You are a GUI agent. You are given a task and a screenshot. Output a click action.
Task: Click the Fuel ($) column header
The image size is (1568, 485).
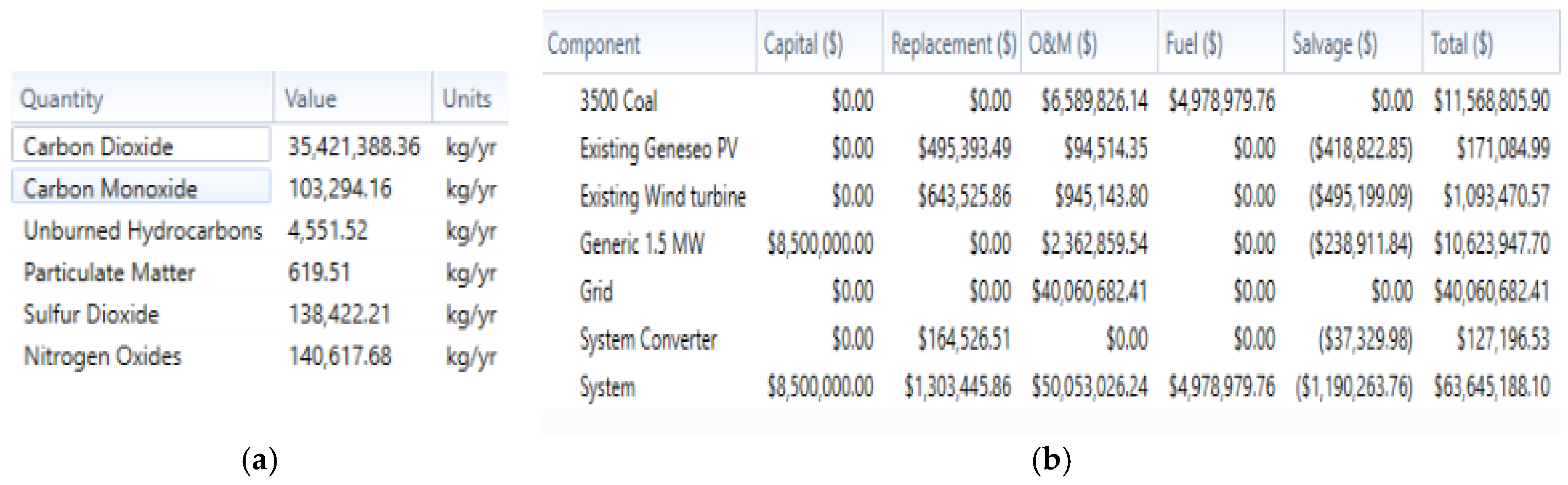tap(1194, 44)
